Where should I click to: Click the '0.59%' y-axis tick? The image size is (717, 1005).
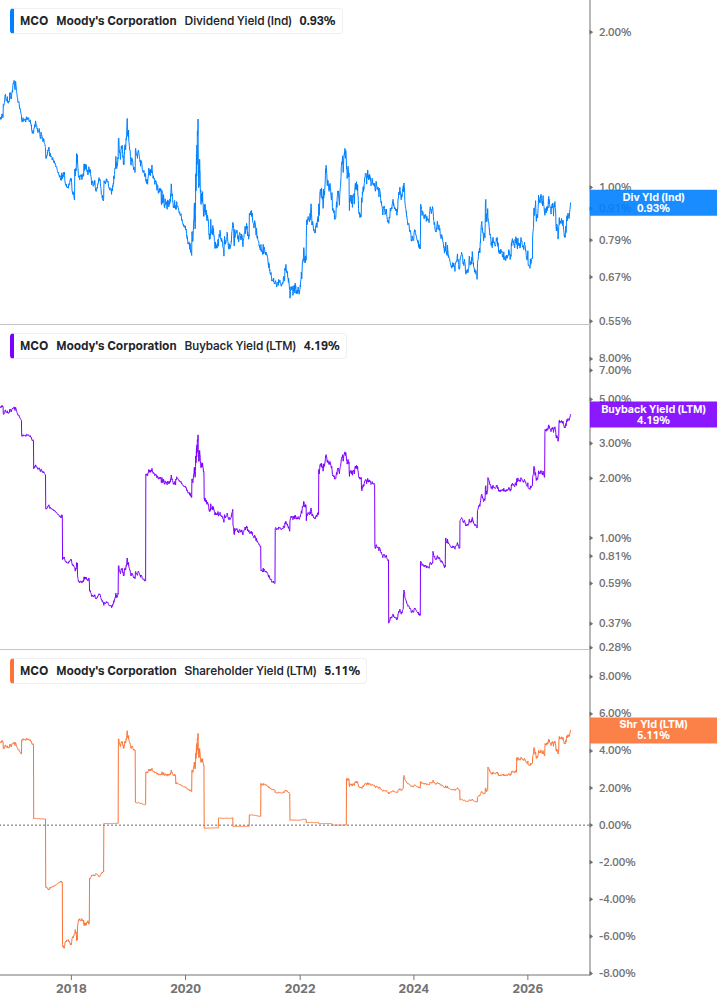(x=615, y=583)
